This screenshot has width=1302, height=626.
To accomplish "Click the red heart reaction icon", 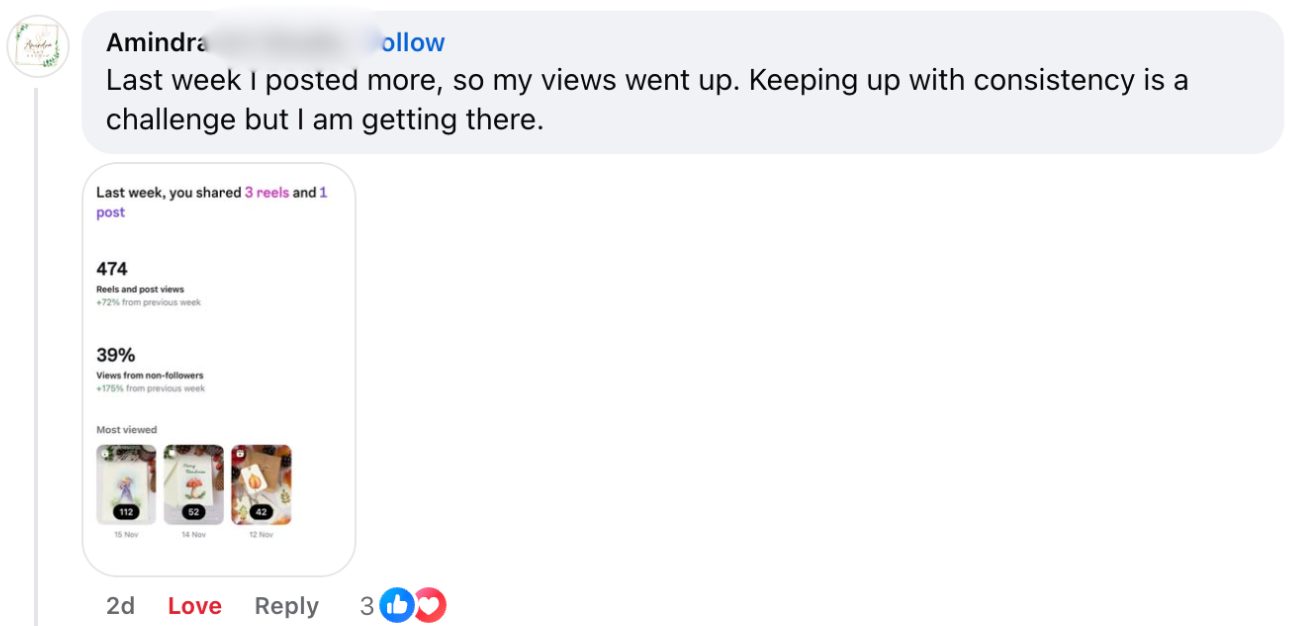I will (x=430, y=605).
